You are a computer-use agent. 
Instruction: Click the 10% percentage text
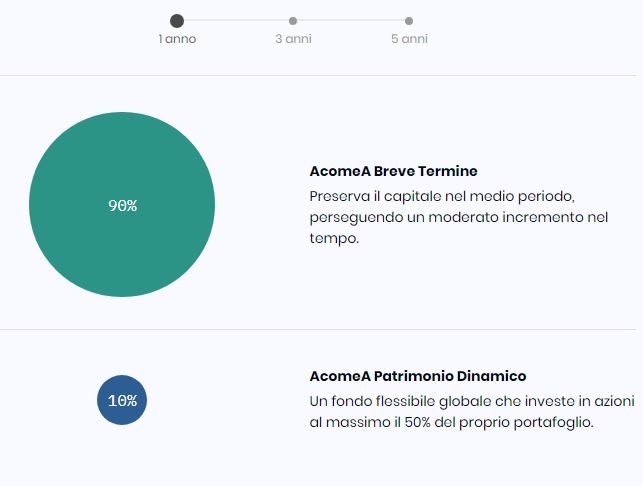click(x=123, y=401)
